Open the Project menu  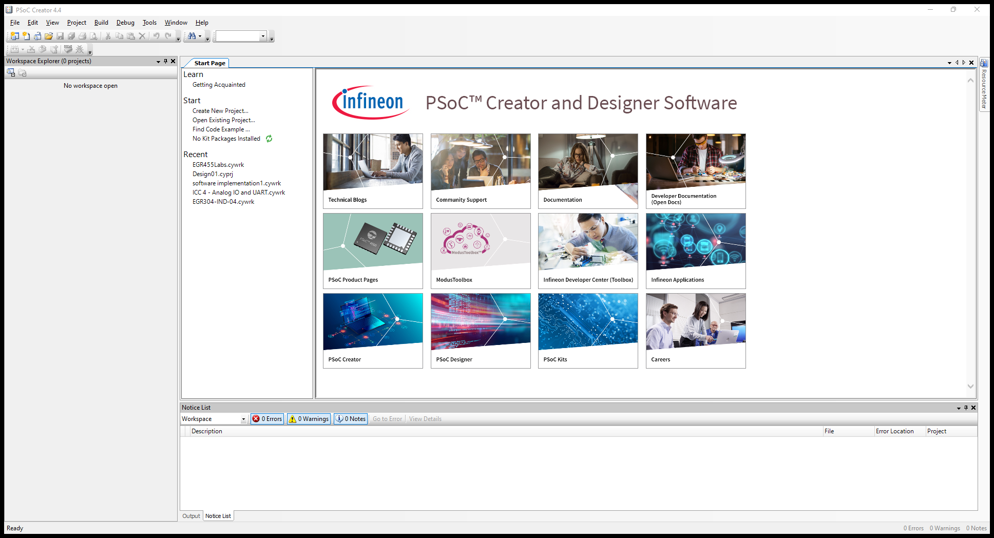77,22
